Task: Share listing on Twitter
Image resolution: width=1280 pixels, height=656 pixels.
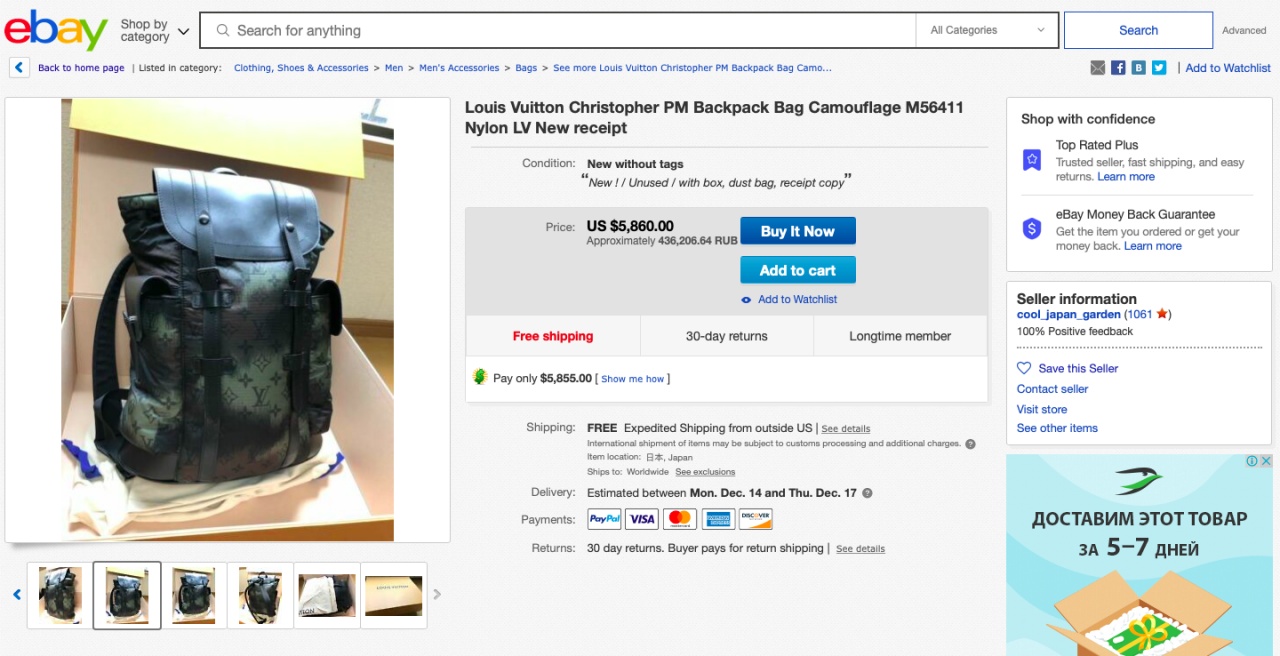Action: tap(1159, 68)
